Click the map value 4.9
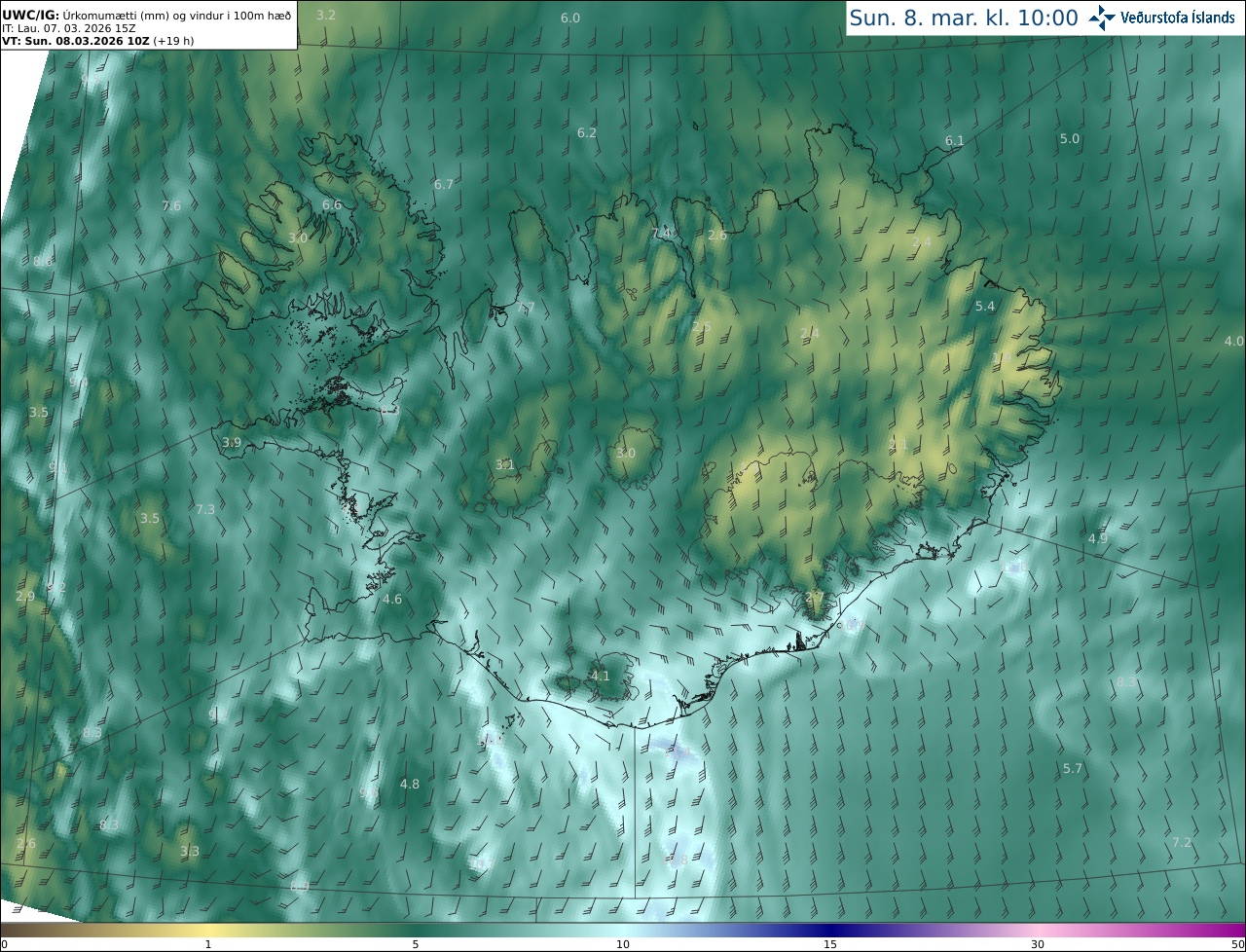This screenshot has width=1246, height=952. tap(1097, 538)
